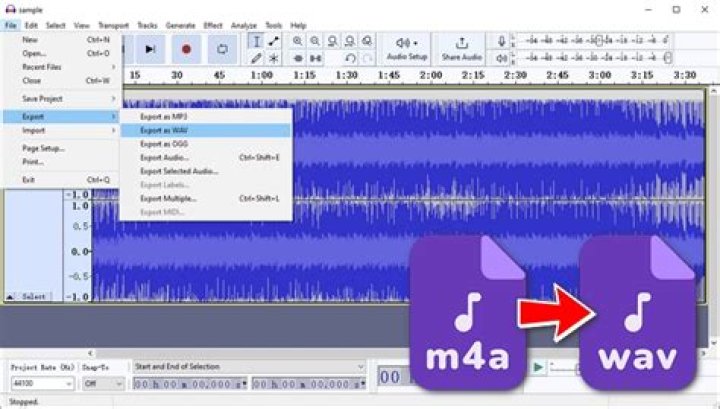720x409 pixels.
Task: Choose Export as WAV from submenu
Action: click(x=165, y=130)
